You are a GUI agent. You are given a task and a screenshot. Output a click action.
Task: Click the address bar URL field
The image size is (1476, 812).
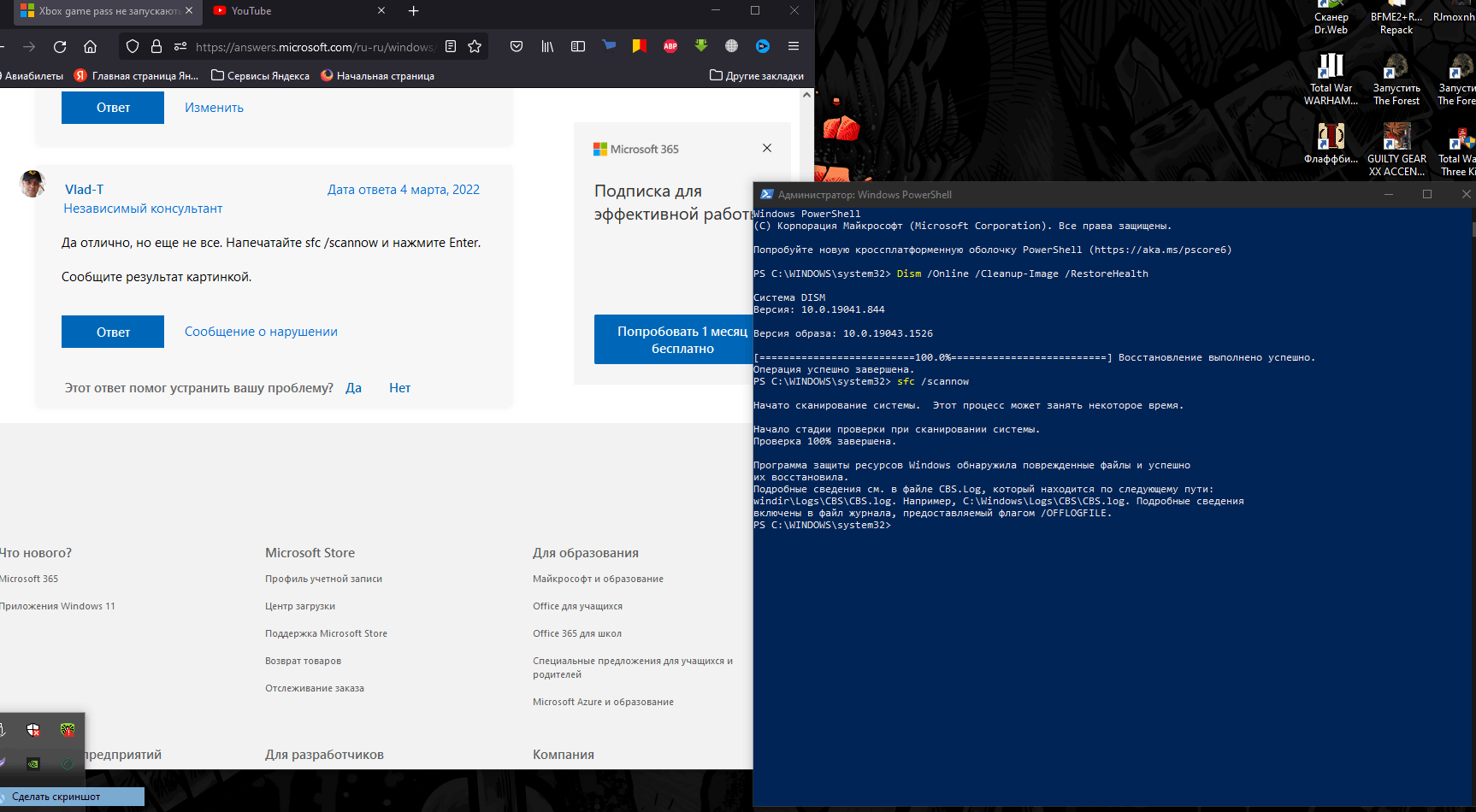(315, 47)
